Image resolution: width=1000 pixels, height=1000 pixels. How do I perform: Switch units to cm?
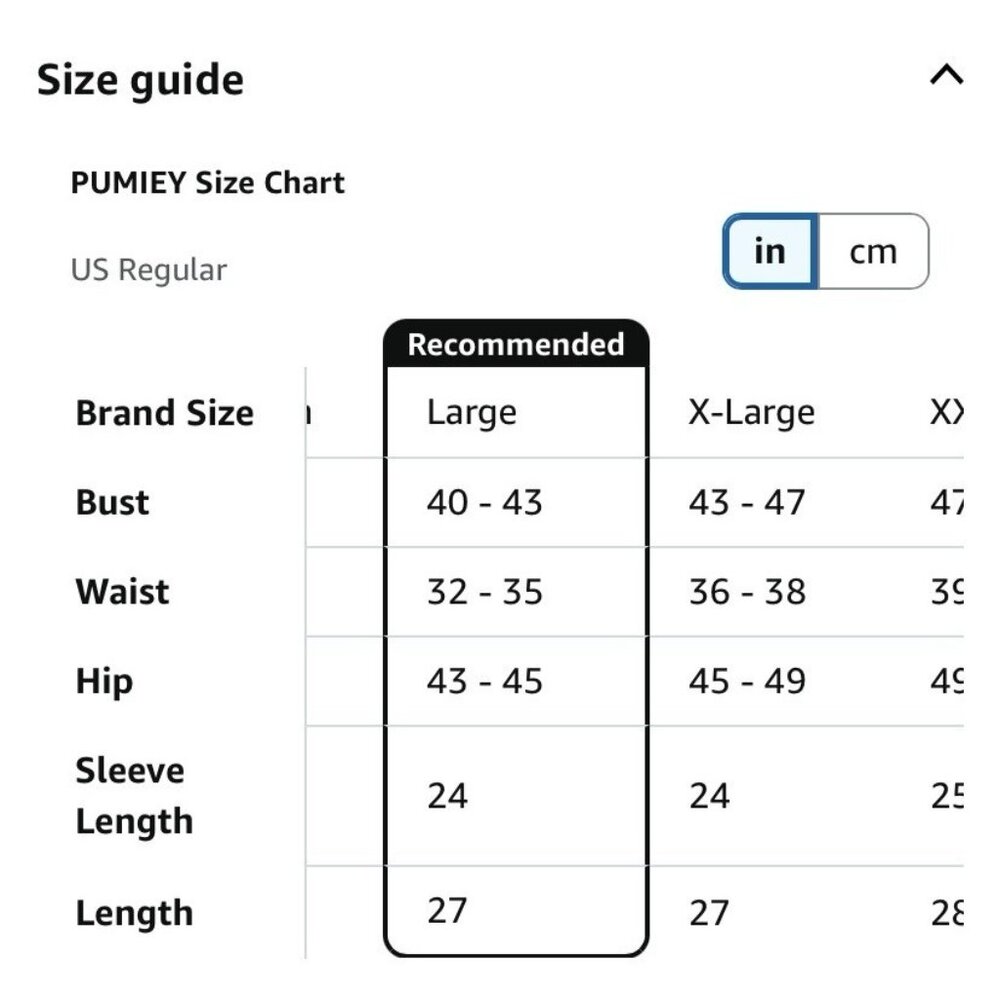coord(873,251)
